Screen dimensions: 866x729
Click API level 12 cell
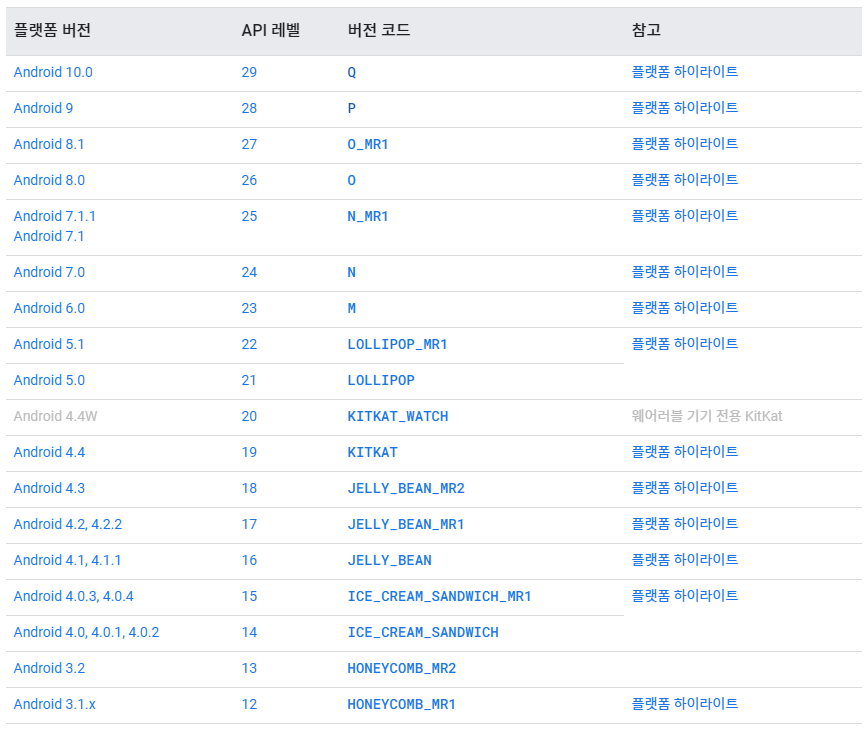(249, 704)
